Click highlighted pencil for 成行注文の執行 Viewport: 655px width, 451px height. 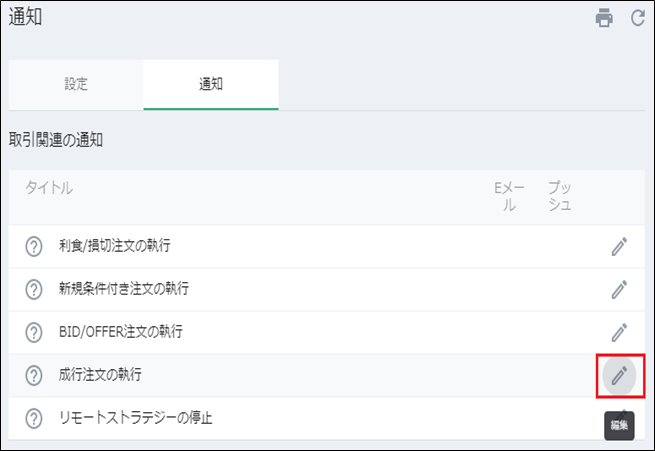click(619, 375)
